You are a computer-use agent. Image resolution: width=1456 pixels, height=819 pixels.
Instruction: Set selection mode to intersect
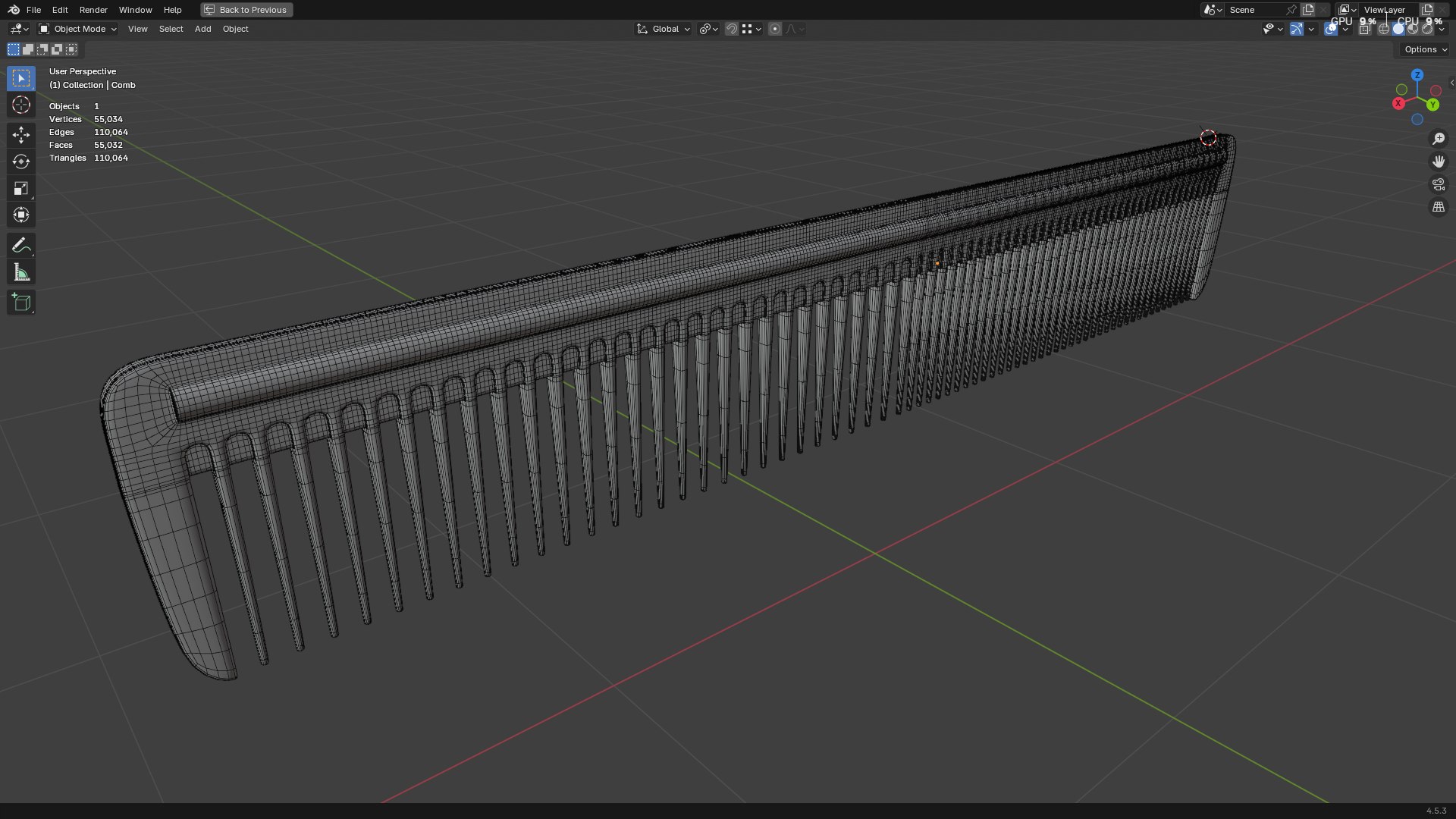(x=71, y=49)
